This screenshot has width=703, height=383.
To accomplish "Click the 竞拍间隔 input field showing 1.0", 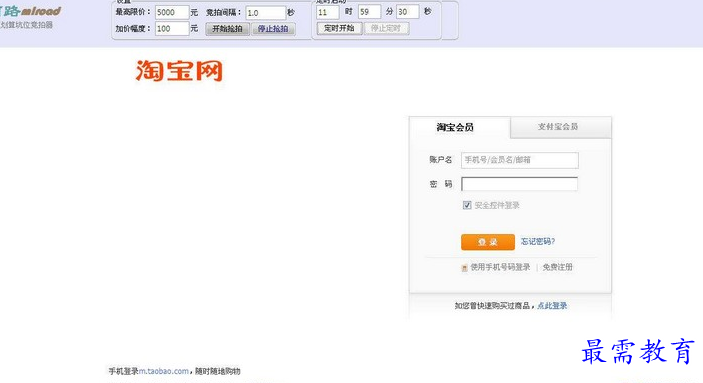I will [265, 13].
